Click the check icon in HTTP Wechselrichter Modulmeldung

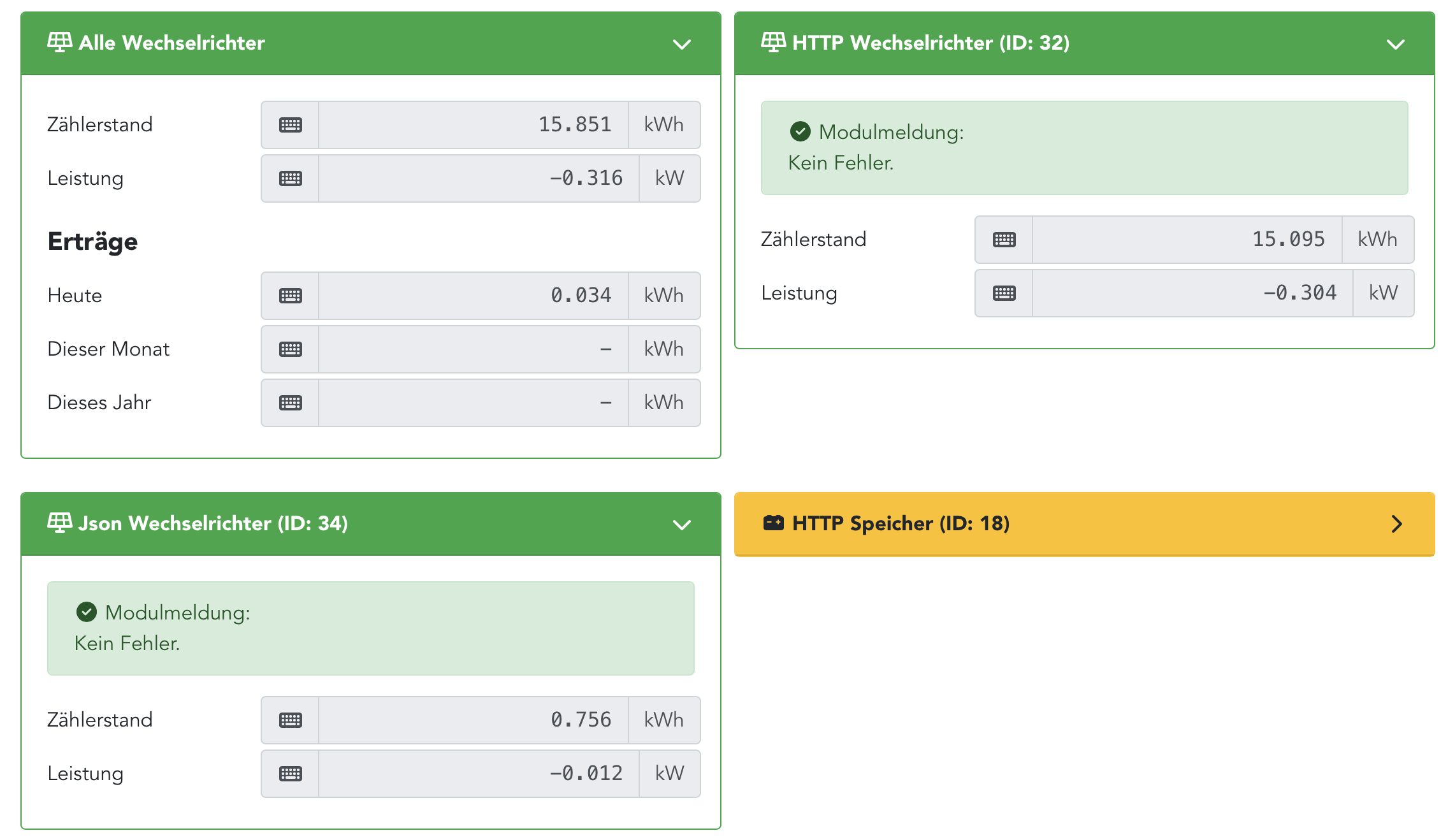800,132
